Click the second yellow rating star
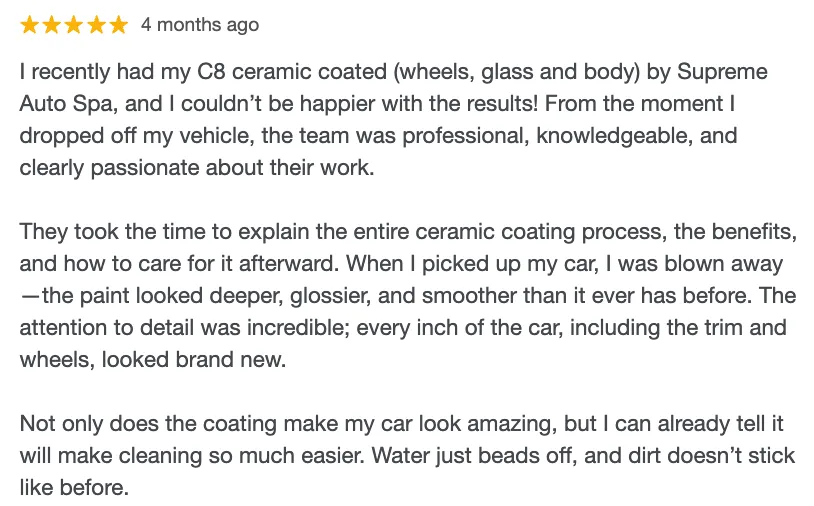 pyautogui.click(x=52, y=25)
